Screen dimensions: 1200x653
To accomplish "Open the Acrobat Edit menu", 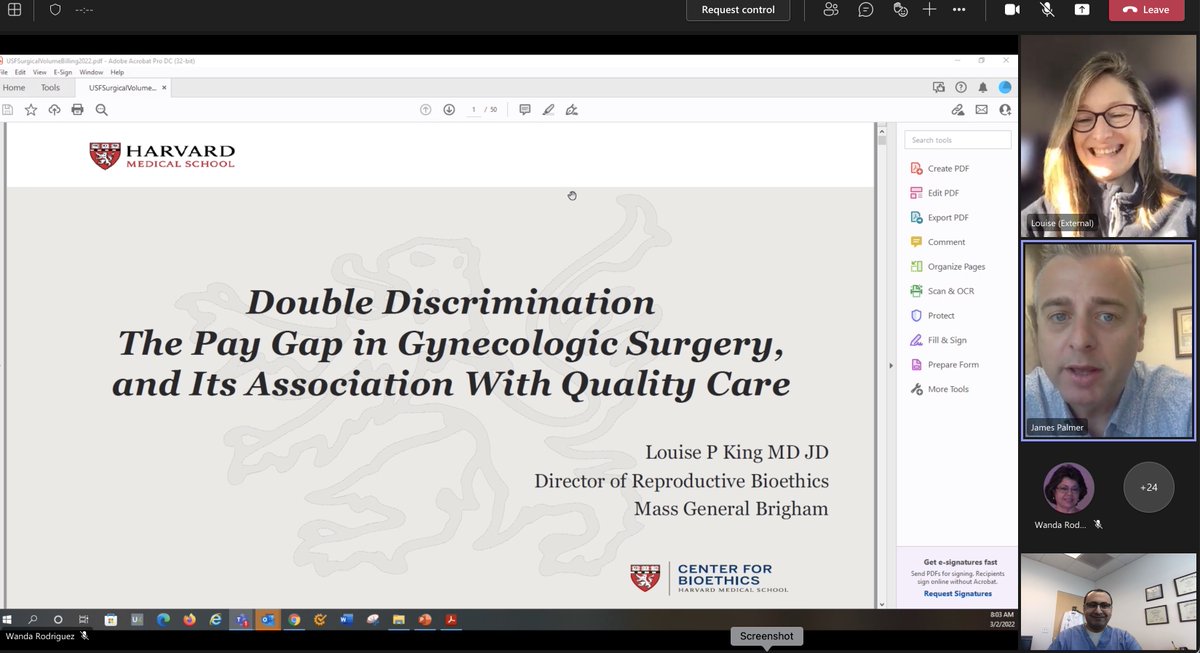I will click(20, 72).
